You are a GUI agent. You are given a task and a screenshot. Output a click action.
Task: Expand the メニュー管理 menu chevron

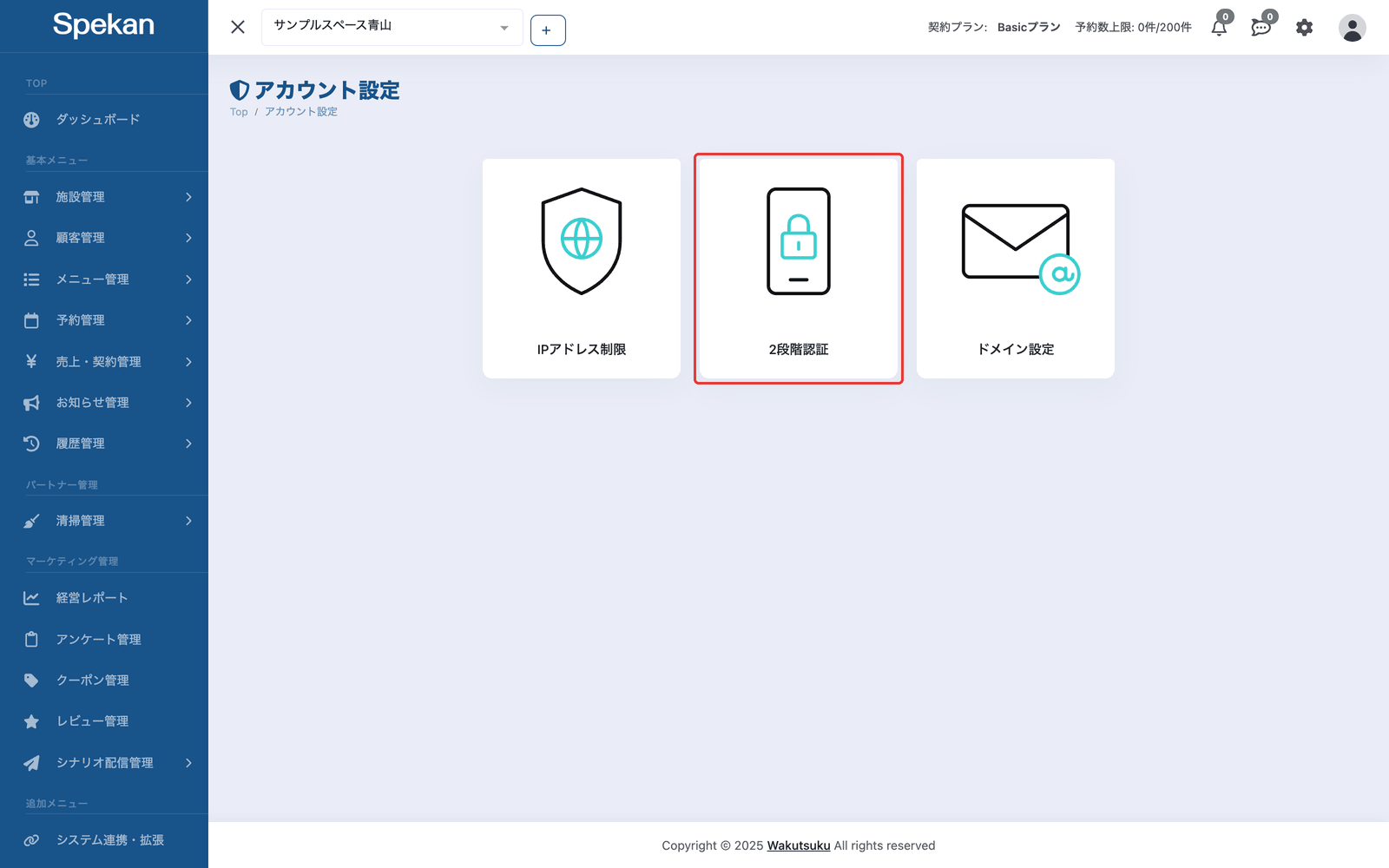click(188, 279)
